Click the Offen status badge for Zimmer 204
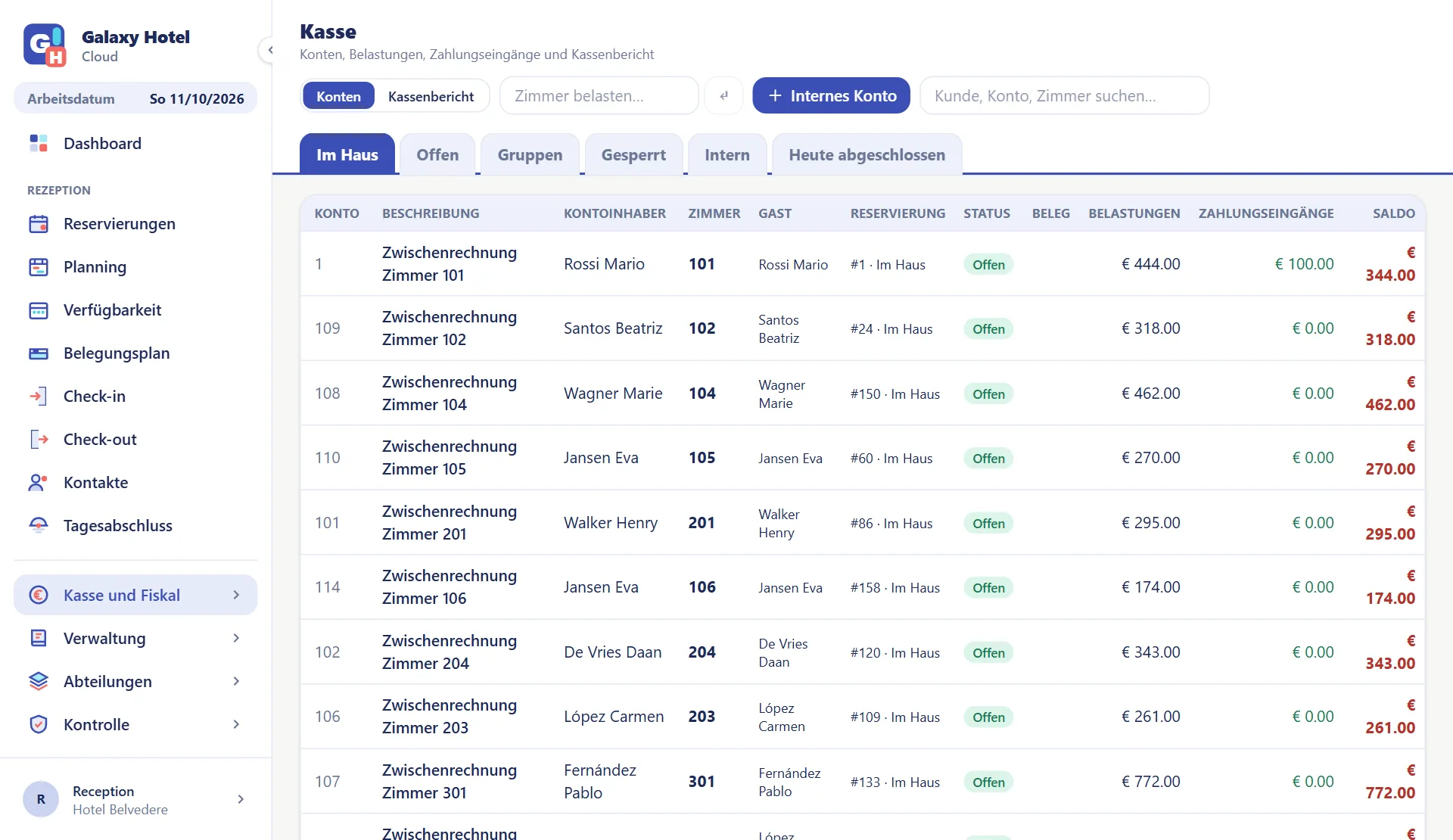 click(988, 652)
